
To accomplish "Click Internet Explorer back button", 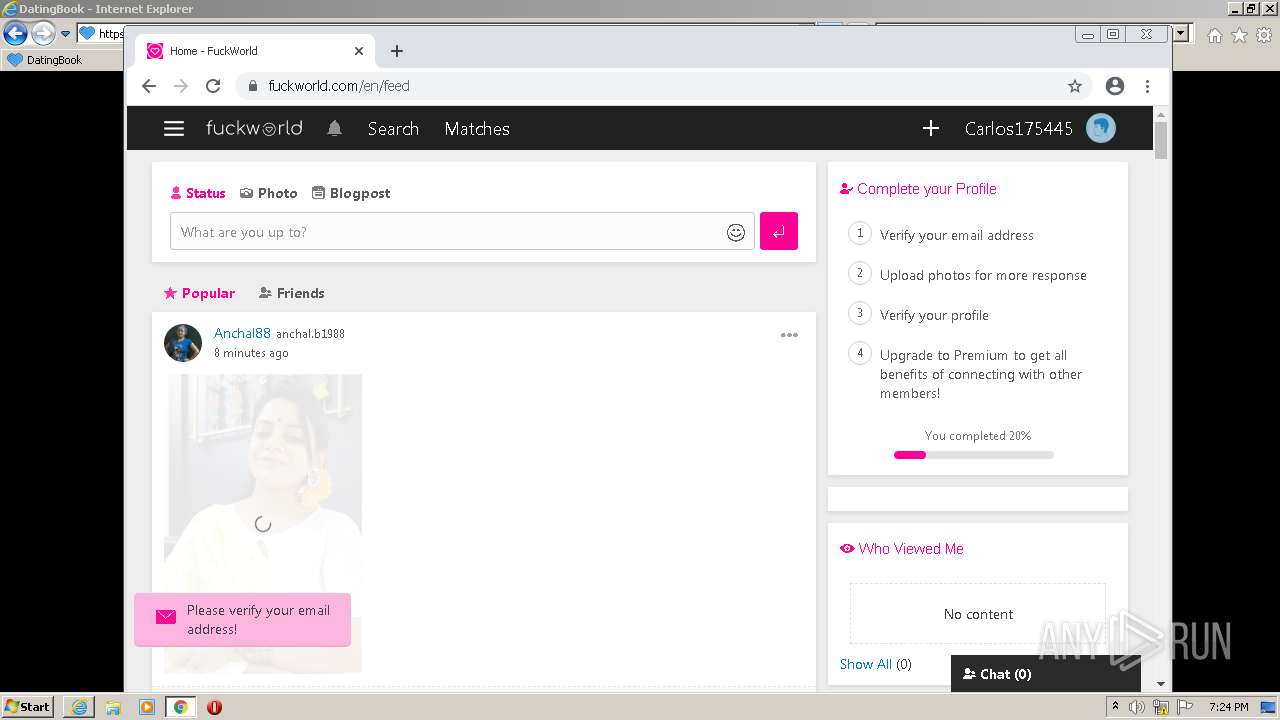I will pyautogui.click(x=15, y=33).
